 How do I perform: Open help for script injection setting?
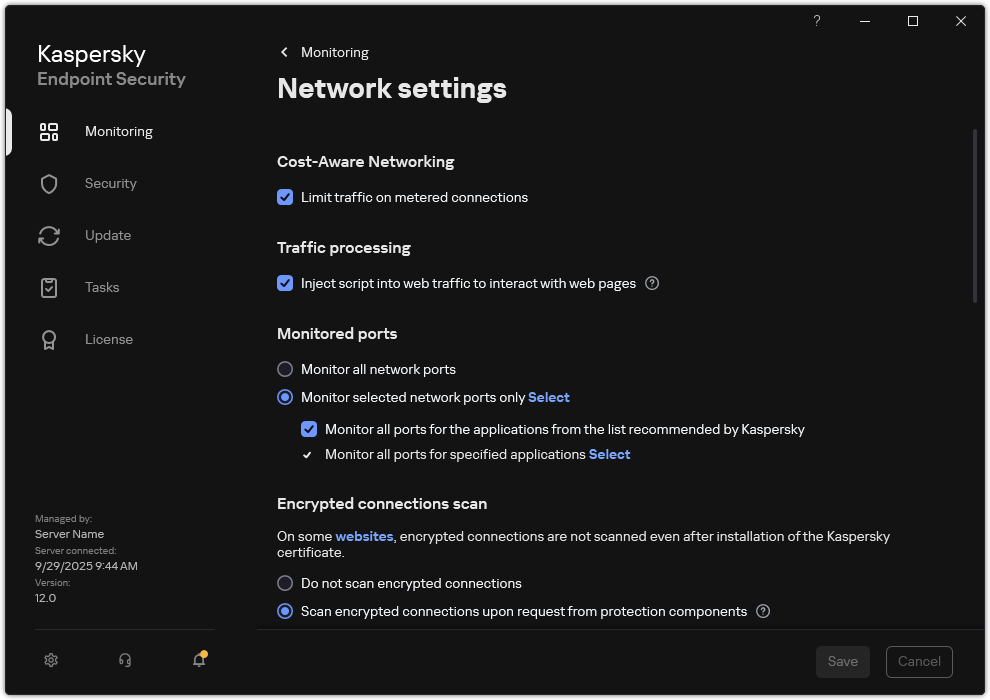(x=651, y=283)
